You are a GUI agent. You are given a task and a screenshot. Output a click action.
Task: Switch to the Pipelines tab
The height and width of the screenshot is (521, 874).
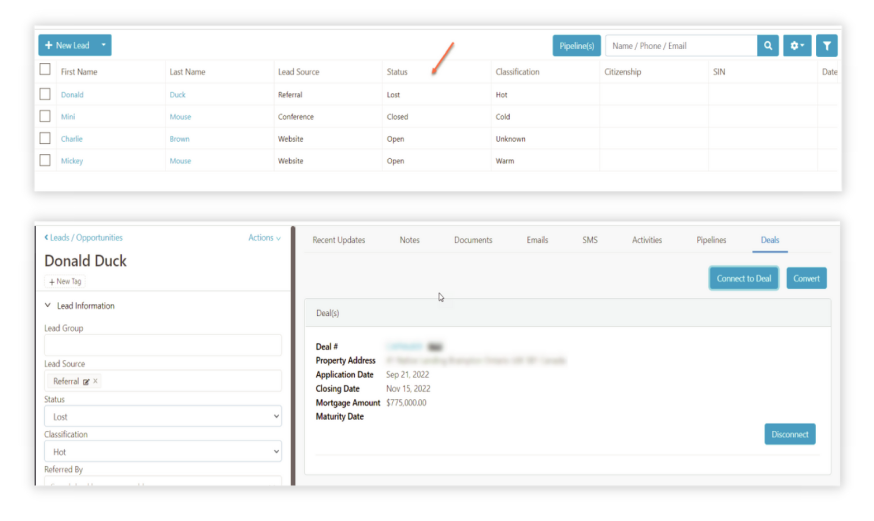pos(711,240)
